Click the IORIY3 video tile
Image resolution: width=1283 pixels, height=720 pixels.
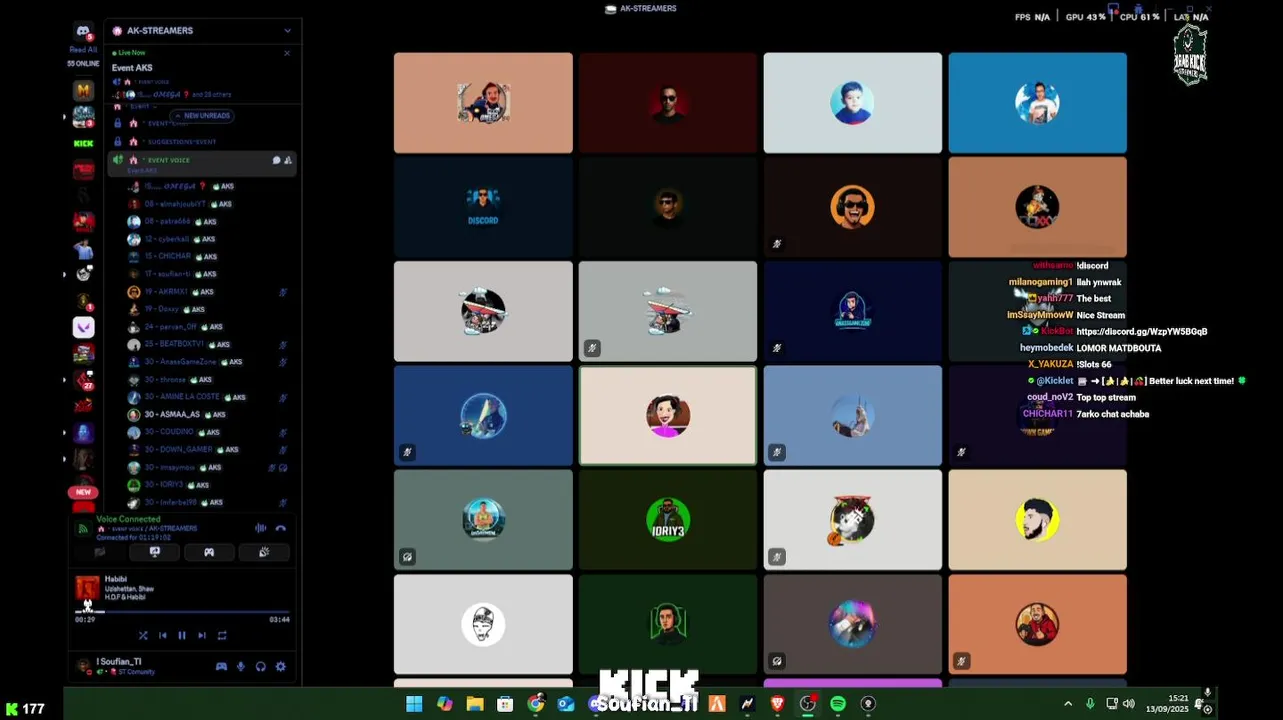[668, 520]
